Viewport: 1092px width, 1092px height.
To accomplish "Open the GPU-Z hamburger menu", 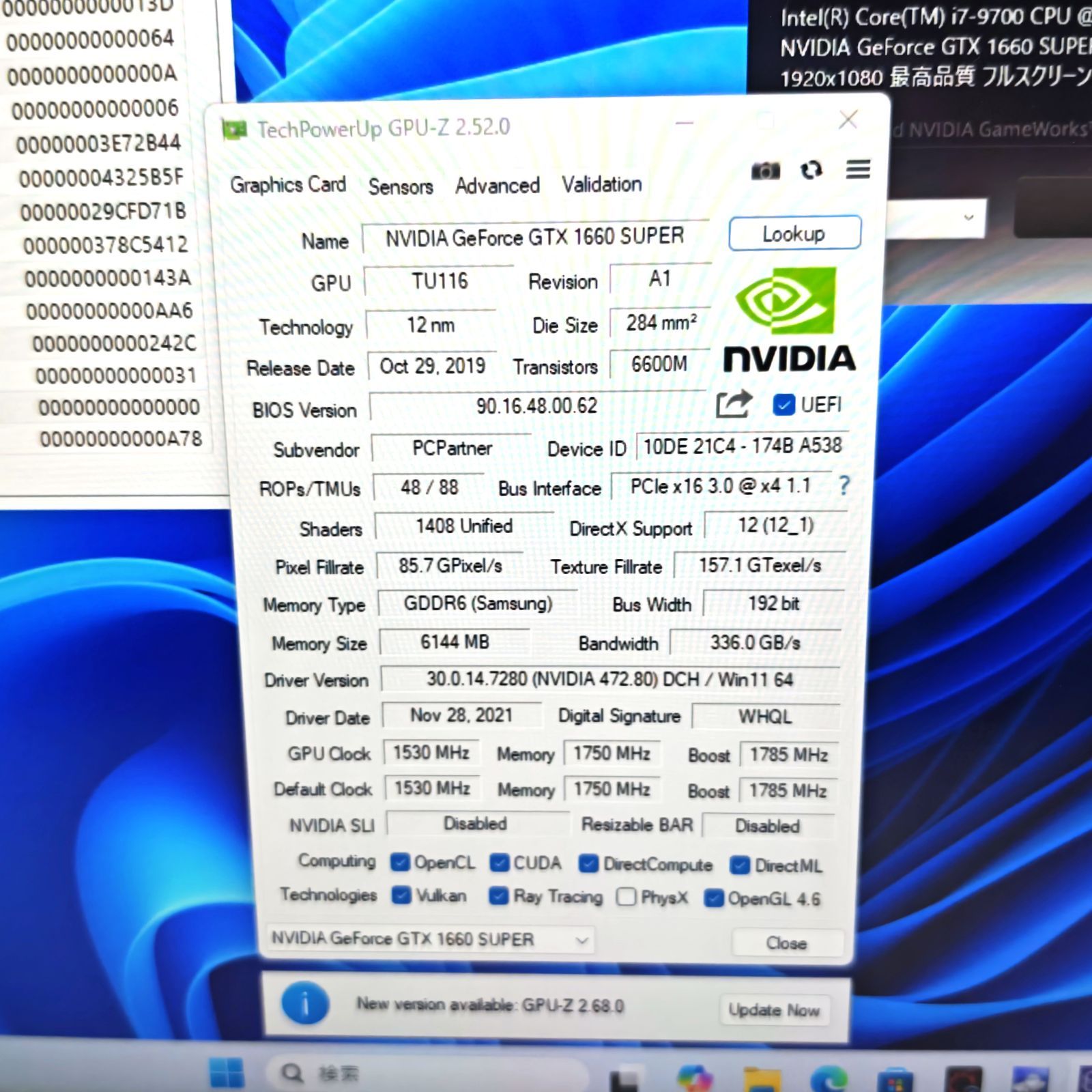I will pyautogui.click(x=858, y=169).
